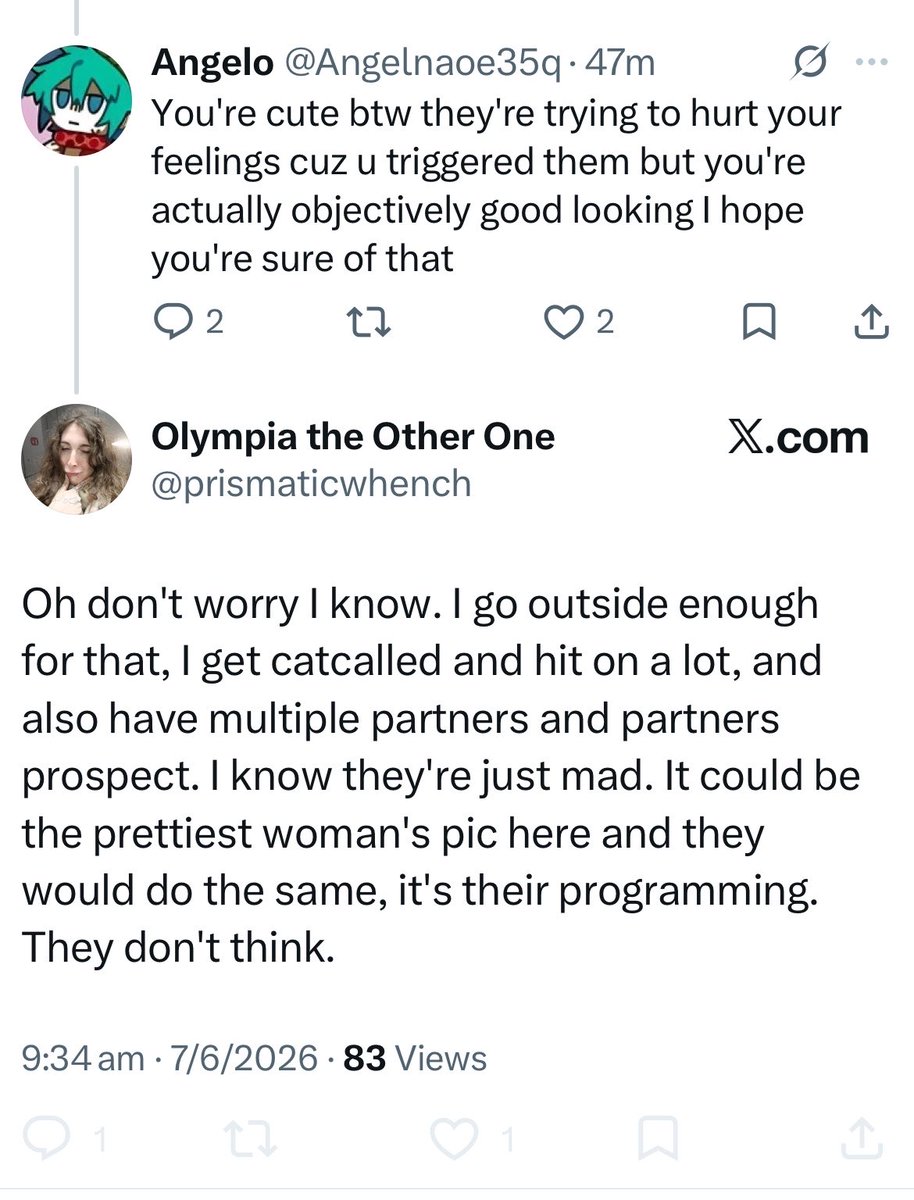Share Olympia's post
Image resolution: width=914 pixels, height=1200 pixels.
pyautogui.click(x=864, y=1138)
